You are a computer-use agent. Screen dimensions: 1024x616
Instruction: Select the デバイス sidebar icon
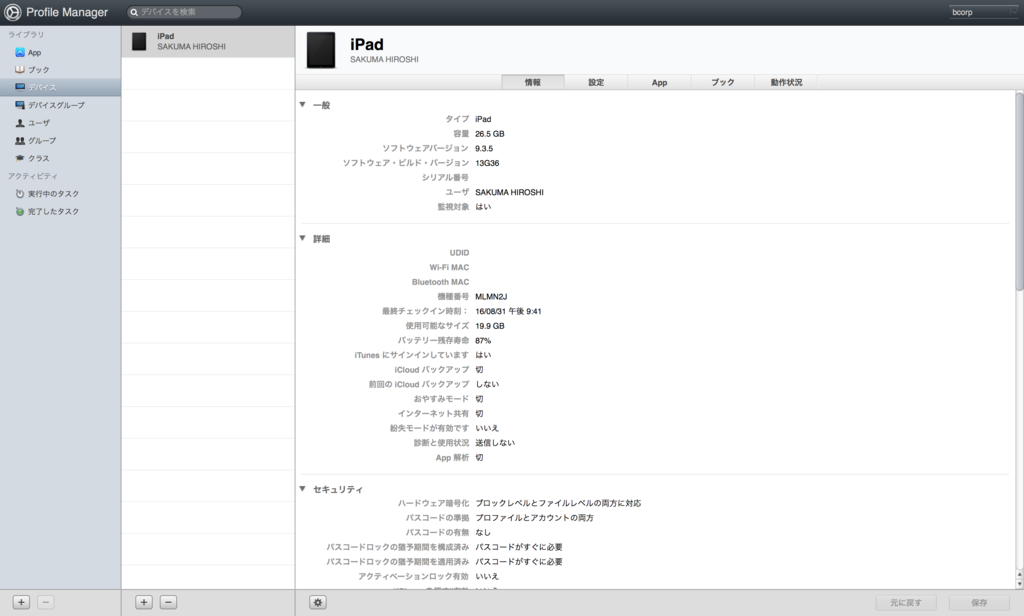[x=20, y=87]
